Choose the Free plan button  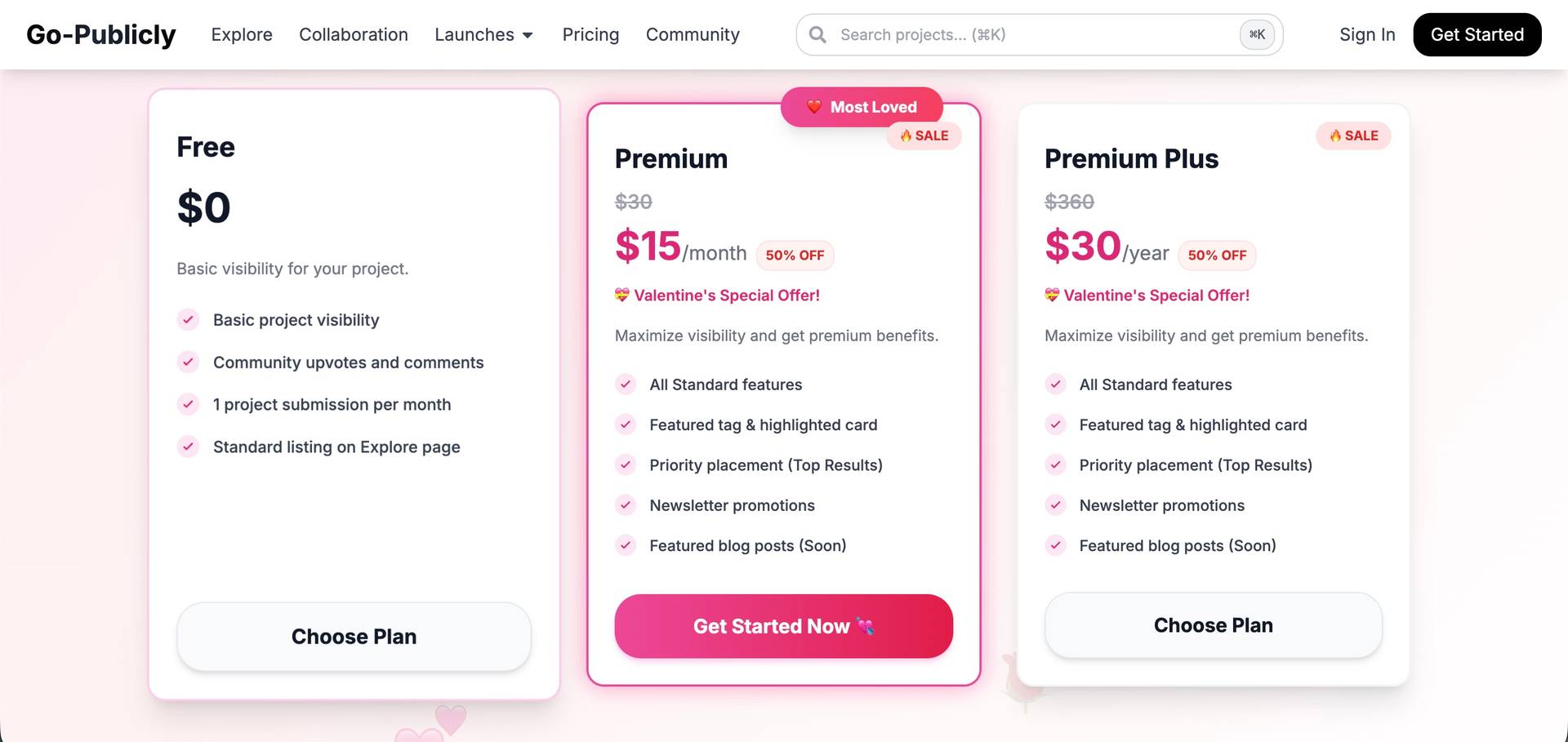click(x=354, y=637)
